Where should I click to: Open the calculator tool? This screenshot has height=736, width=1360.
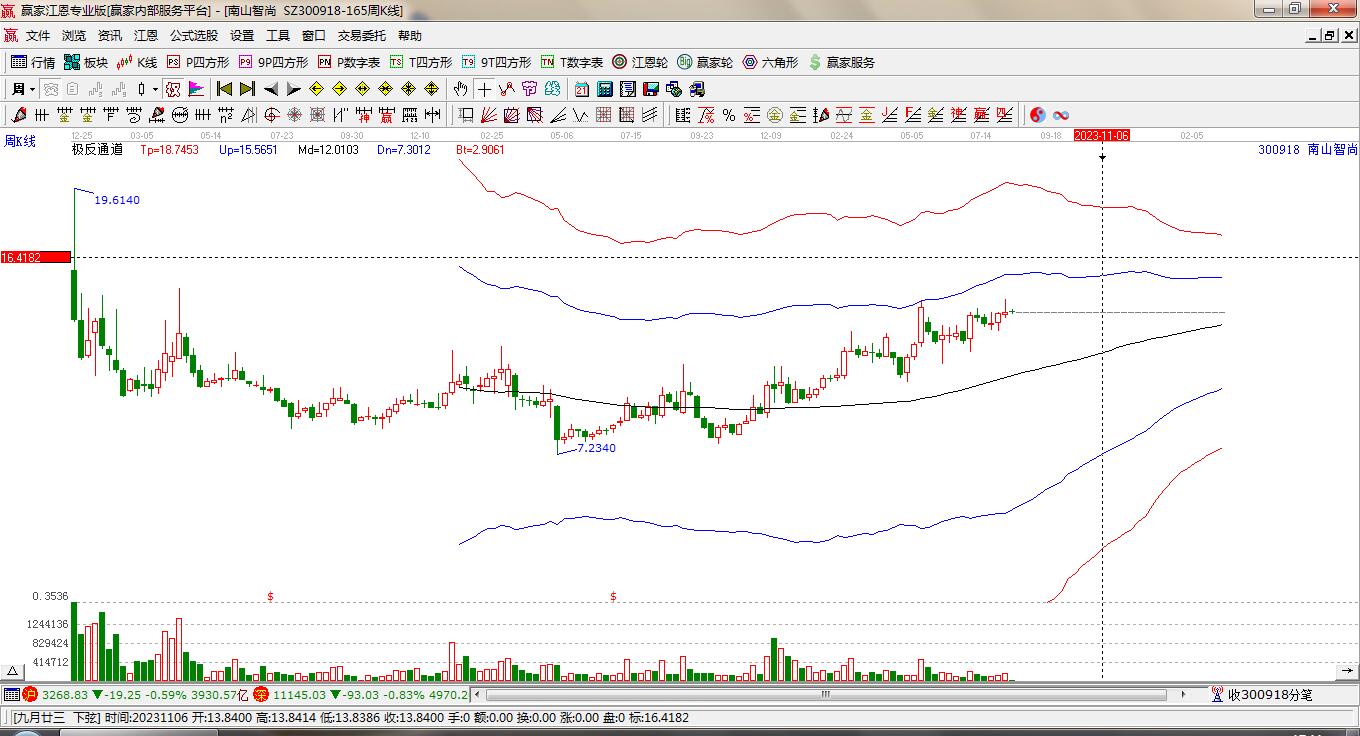pyautogui.click(x=605, y=89)
